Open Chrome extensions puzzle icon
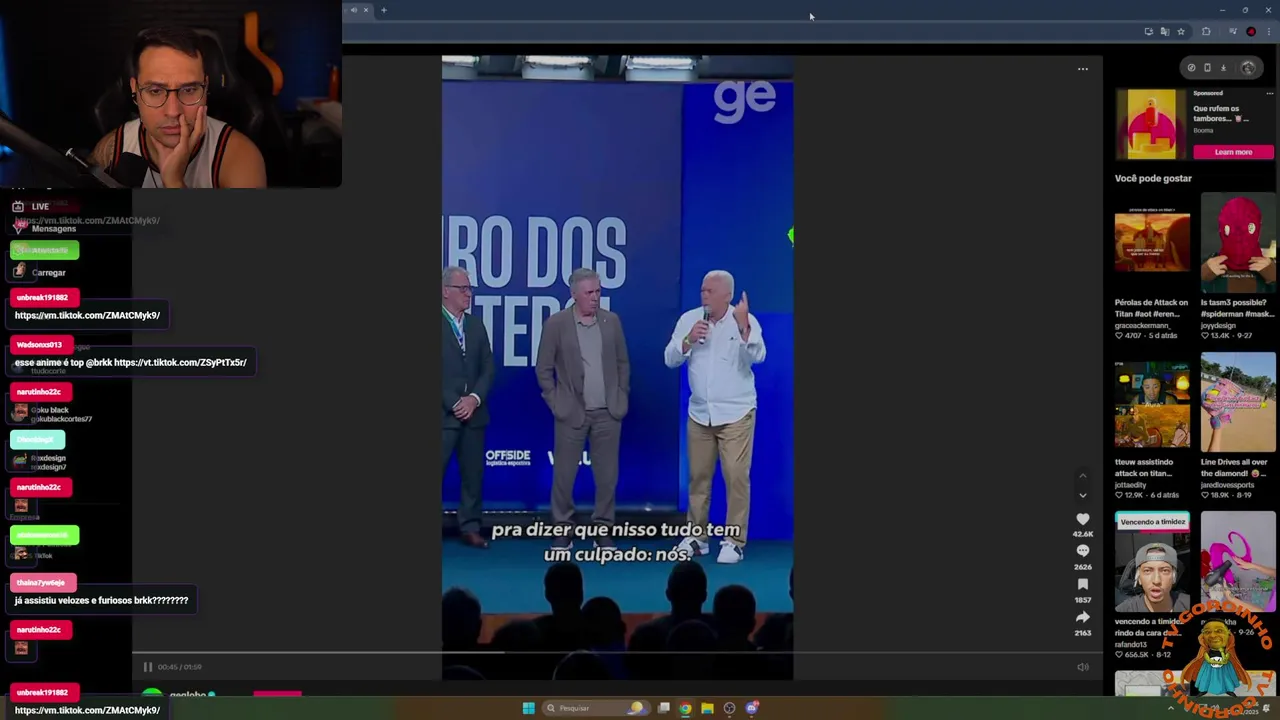The image size is (1280, 720). point(1206,32)
